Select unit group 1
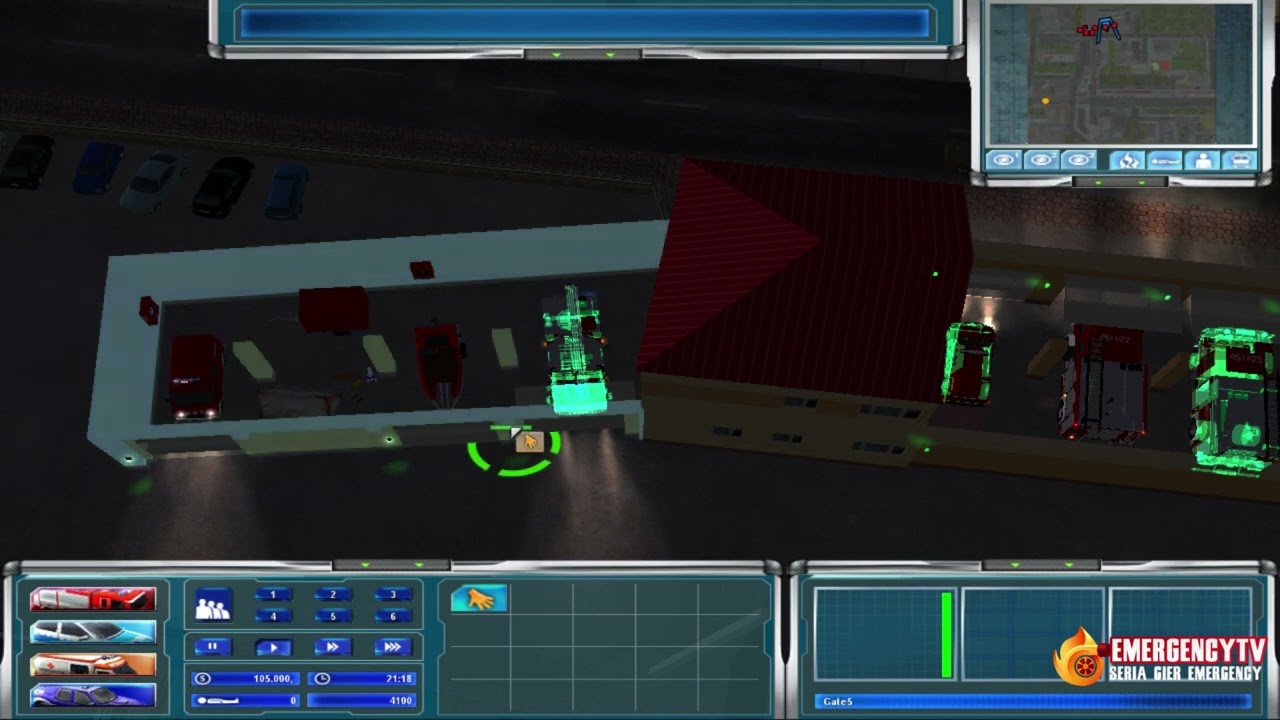Image resolution: width=1280 pixels, height=720 pixels. coord(273,594)
